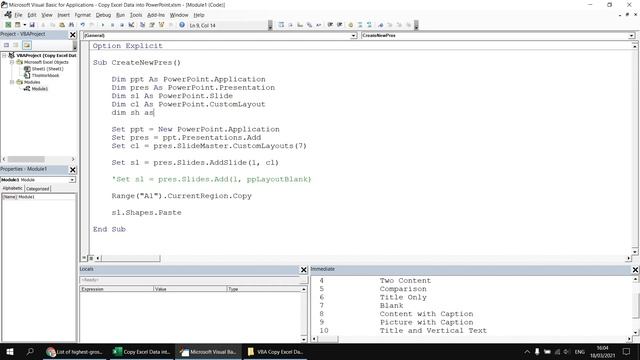Click the Paste icon in the toolbar
Image resolution: width=640 pixels, height=360 pixels.
point(62,25)
